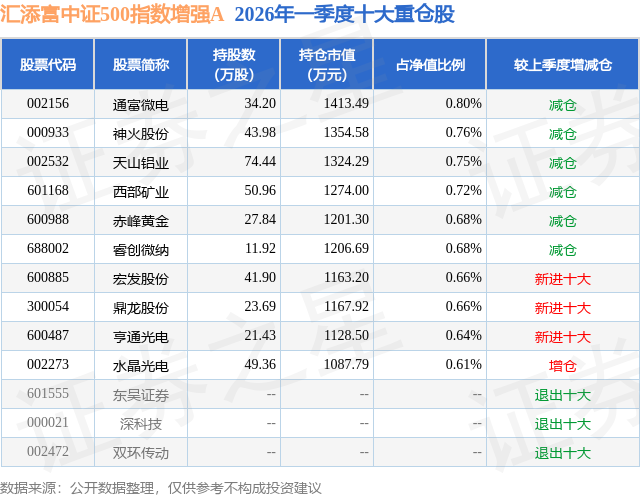Click market value 1167.92

coord(346,306)
